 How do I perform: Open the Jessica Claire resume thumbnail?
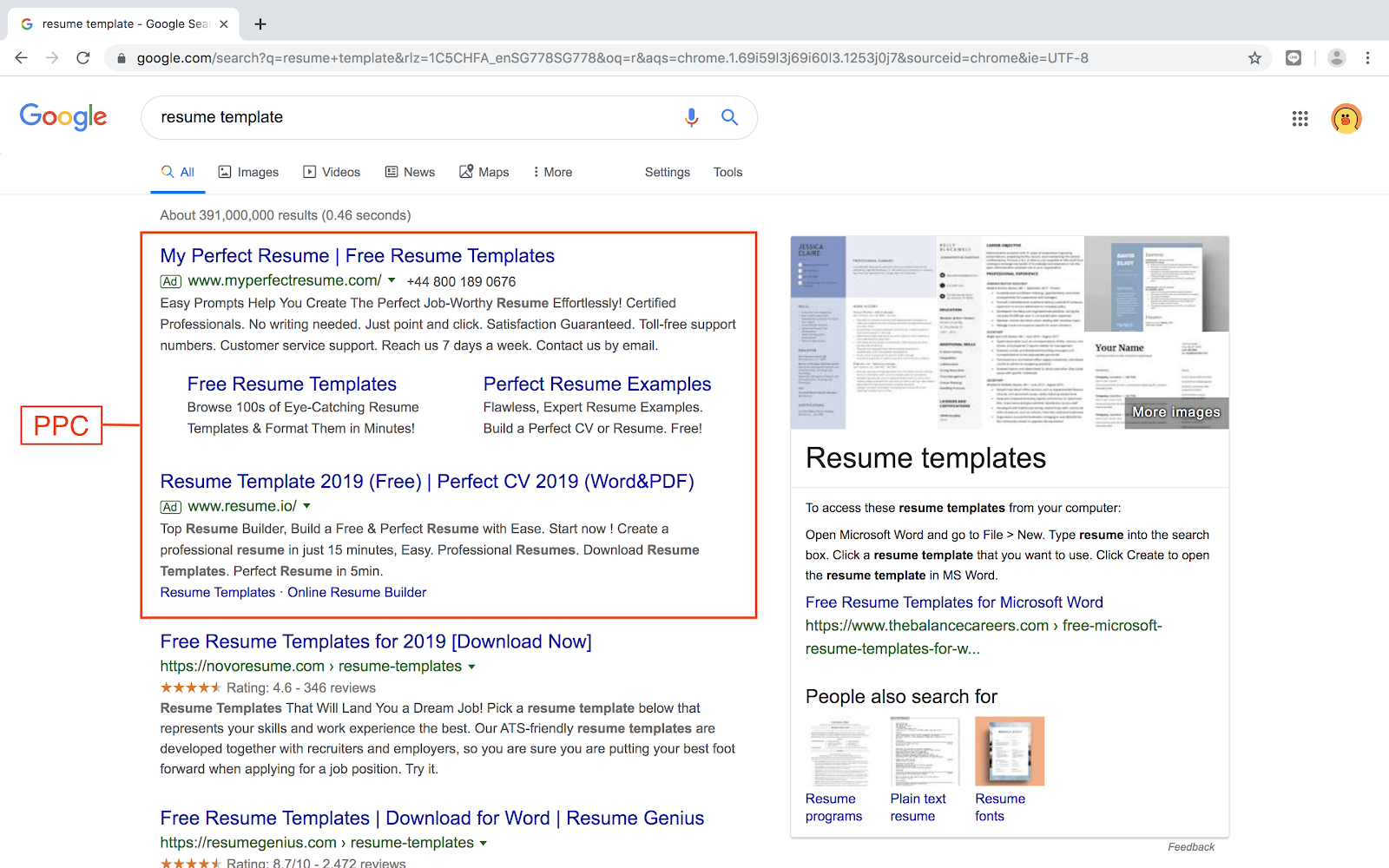pyautogui.click(x=863, y=332)
